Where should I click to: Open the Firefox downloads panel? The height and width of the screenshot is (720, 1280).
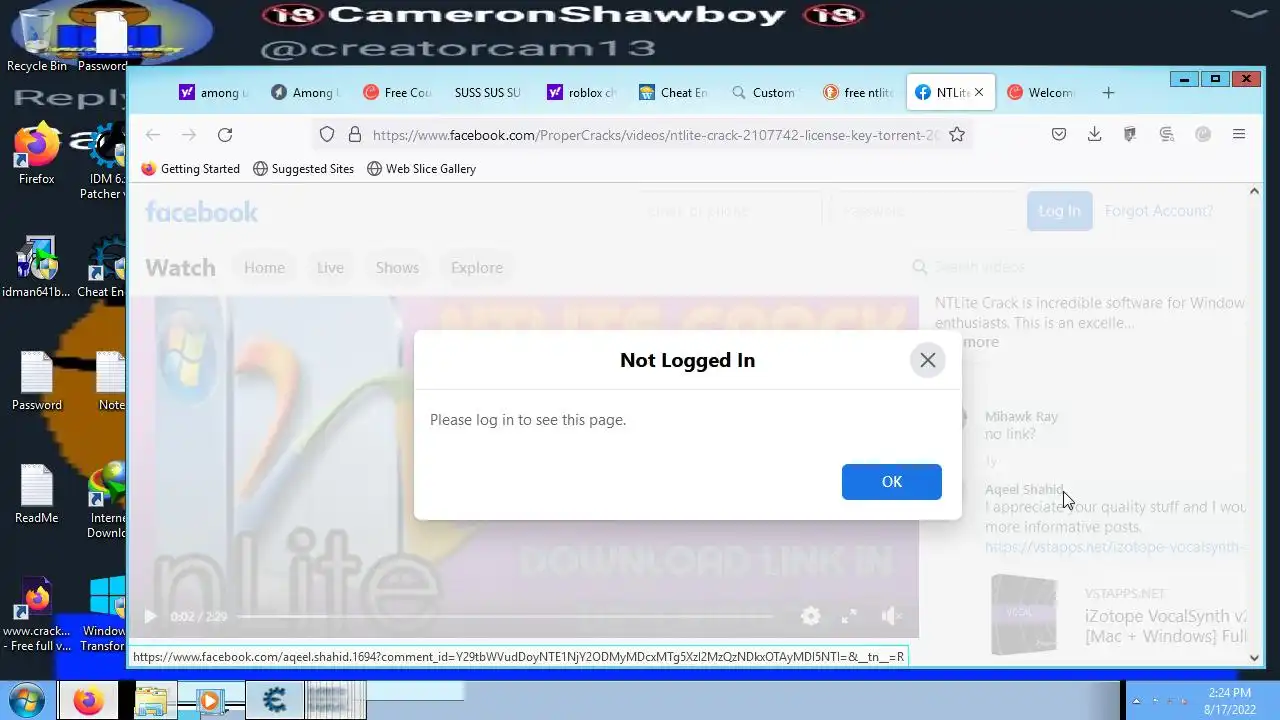point(1095,135)
